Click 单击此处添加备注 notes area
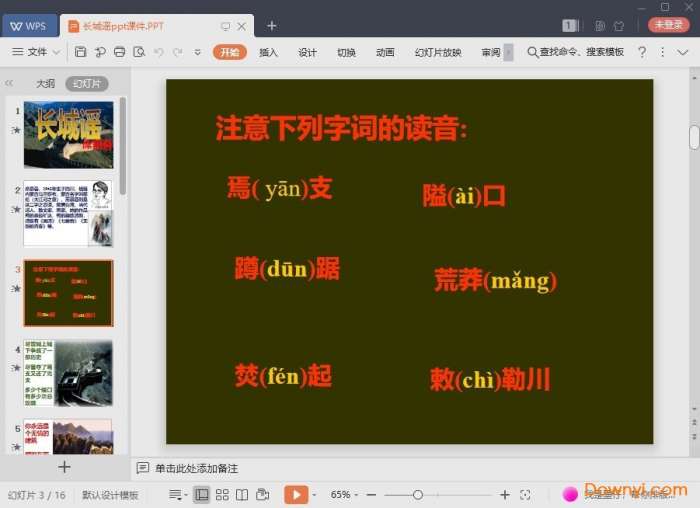This screenshot has height=508, width=700. (x=196, y=468)
